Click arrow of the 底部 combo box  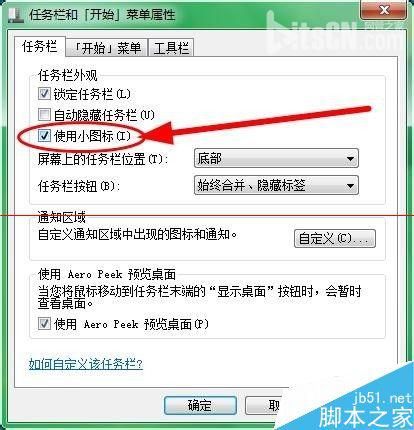350,159
